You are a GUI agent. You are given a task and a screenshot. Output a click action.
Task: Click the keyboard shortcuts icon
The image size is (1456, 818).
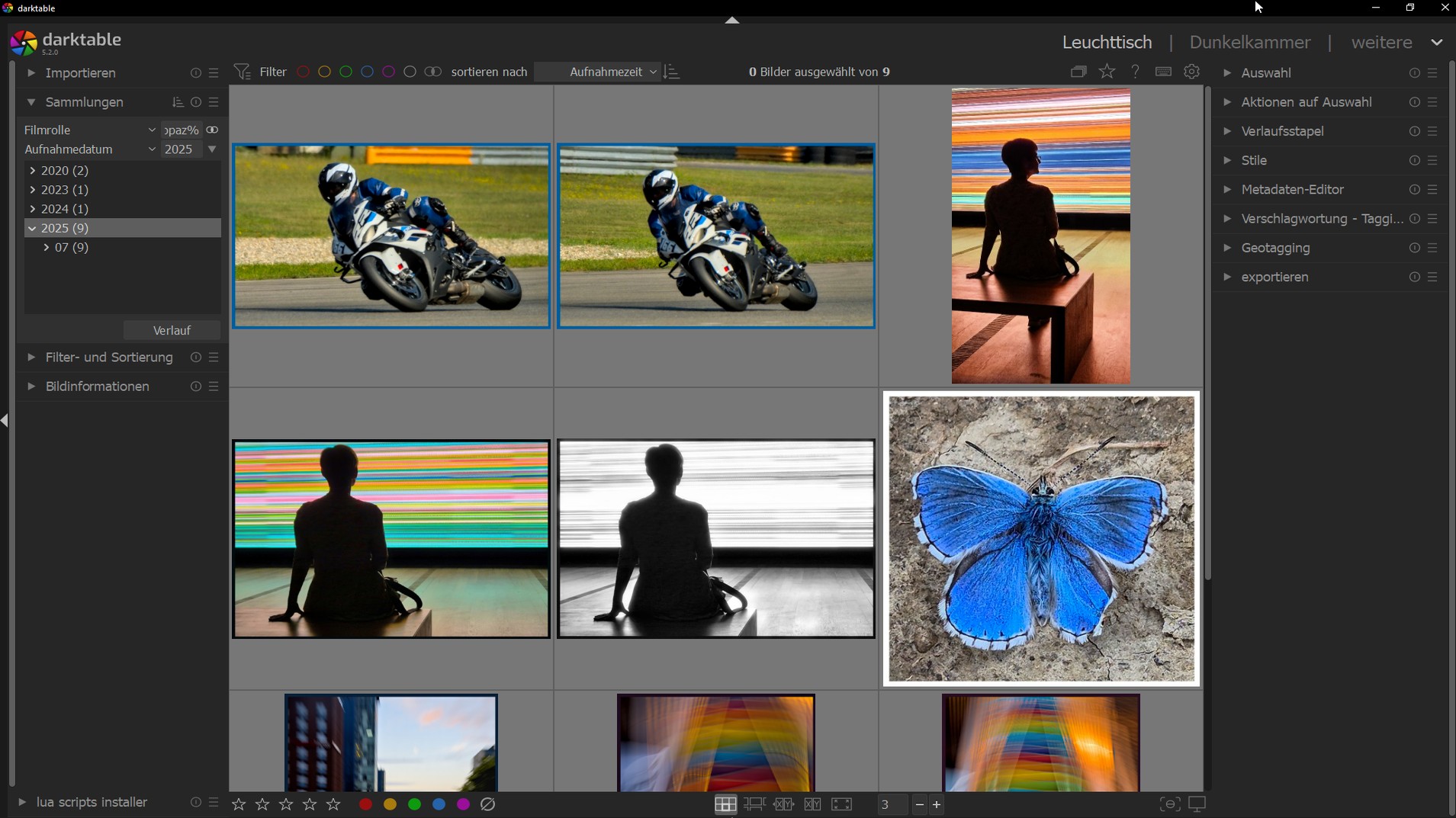1163,72
